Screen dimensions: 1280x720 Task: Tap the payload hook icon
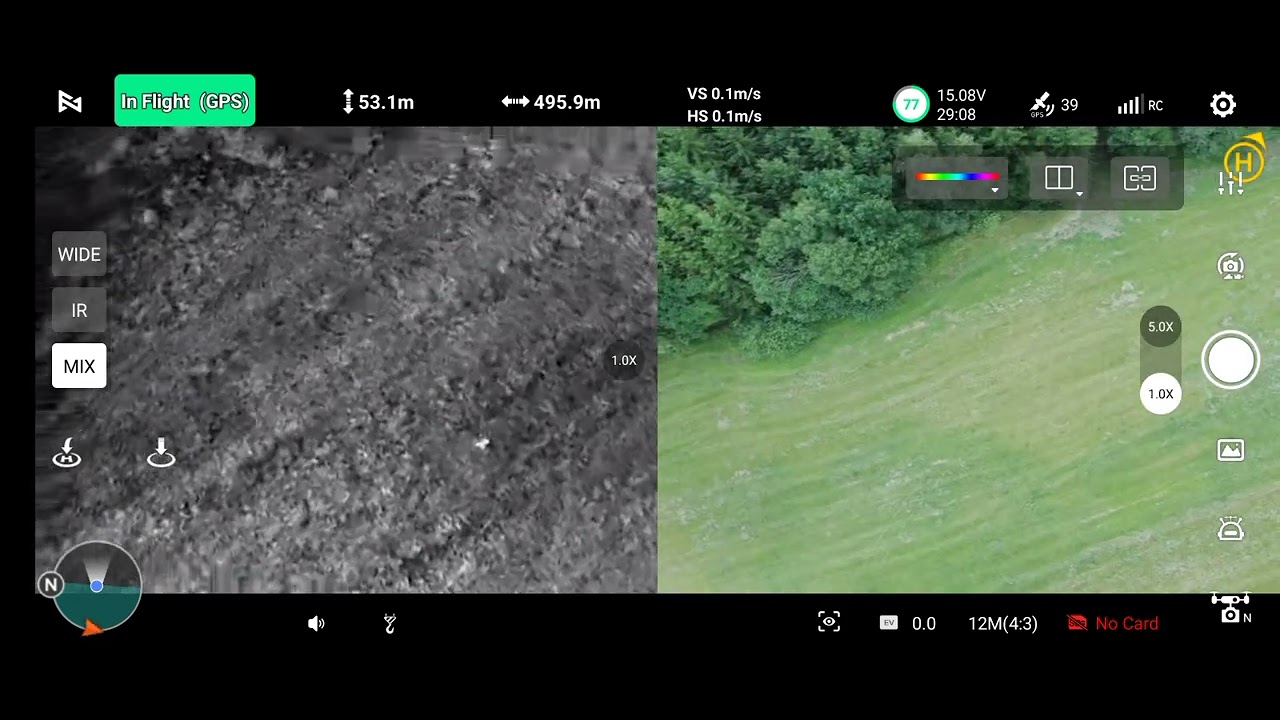(x=390, y=624)
